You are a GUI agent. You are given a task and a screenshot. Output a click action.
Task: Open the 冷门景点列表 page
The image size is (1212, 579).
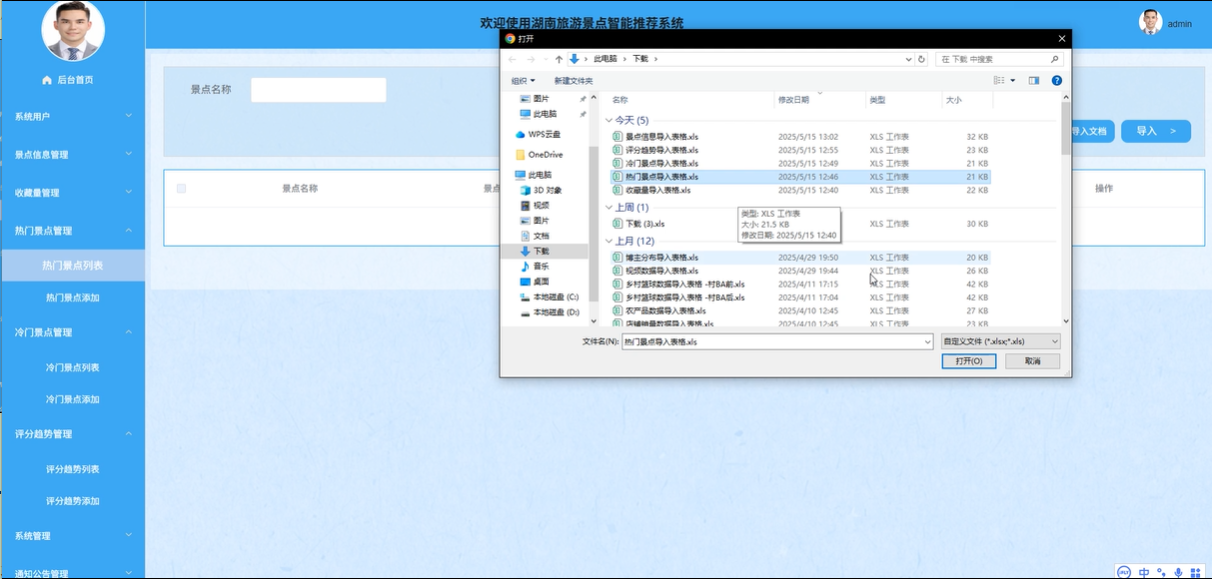(x=72, y=368)
